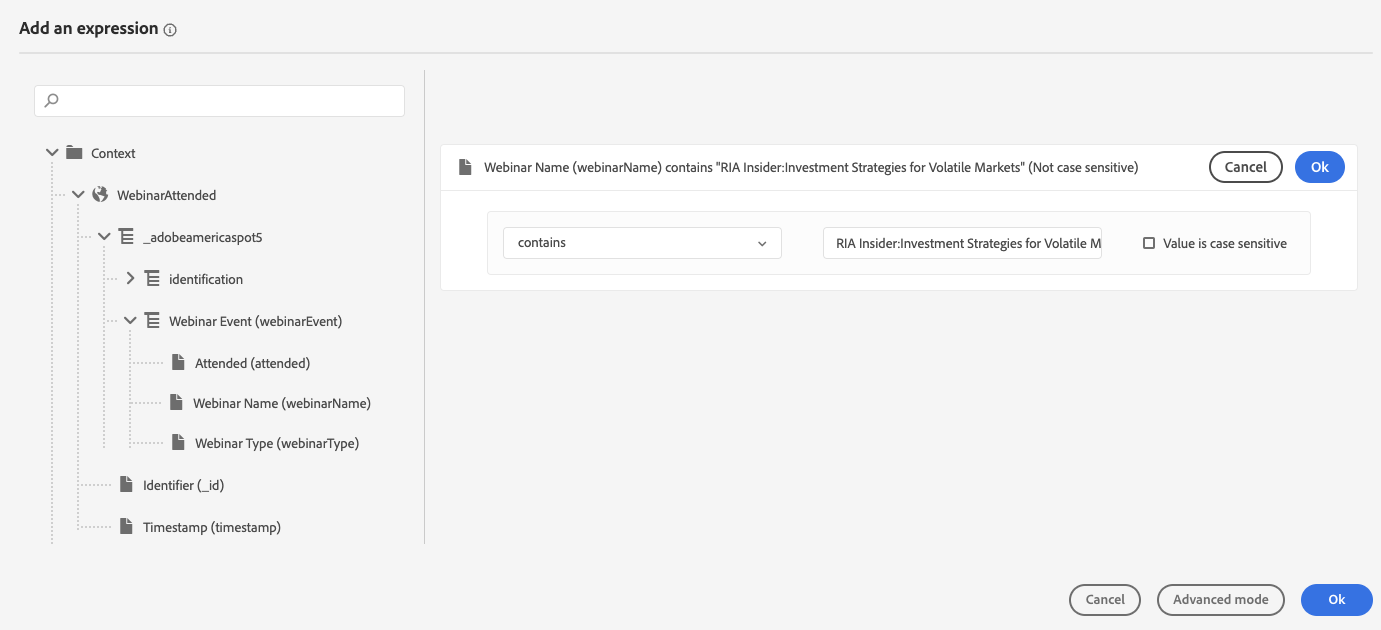Confirm the Webinar Name expression with Ok

coord(1320,167)
